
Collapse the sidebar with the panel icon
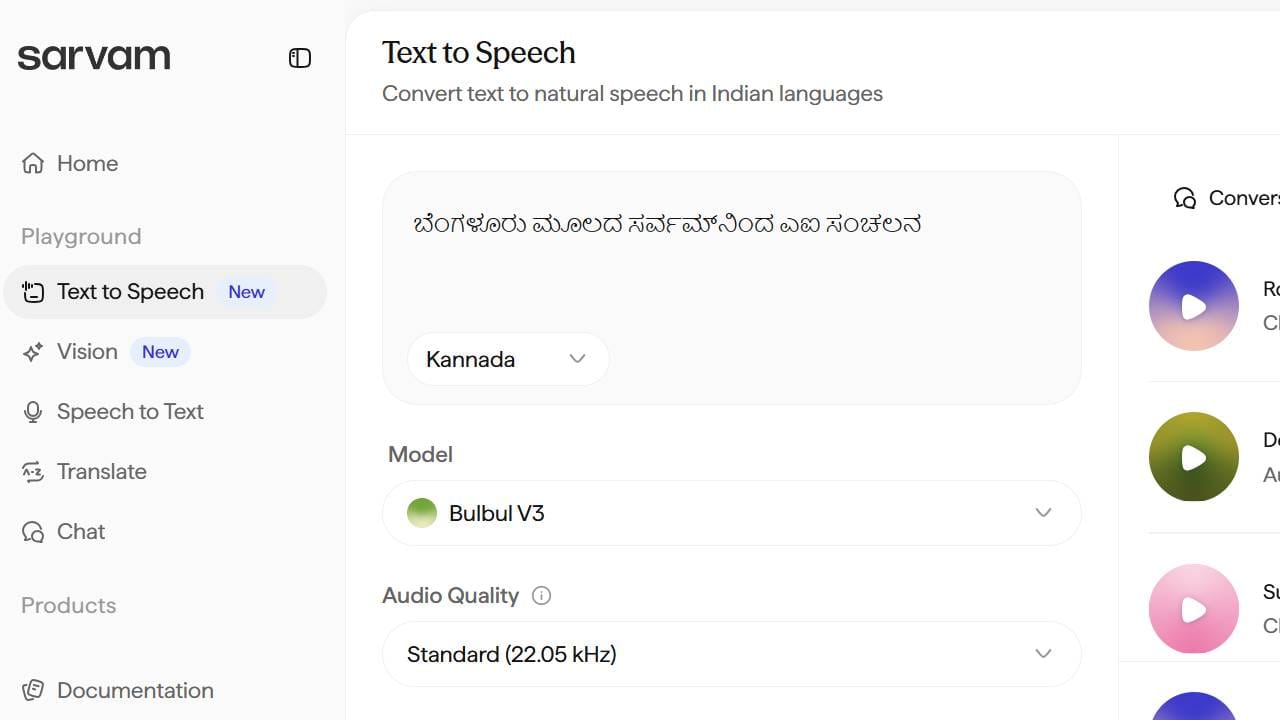click(x=300, y=58)
